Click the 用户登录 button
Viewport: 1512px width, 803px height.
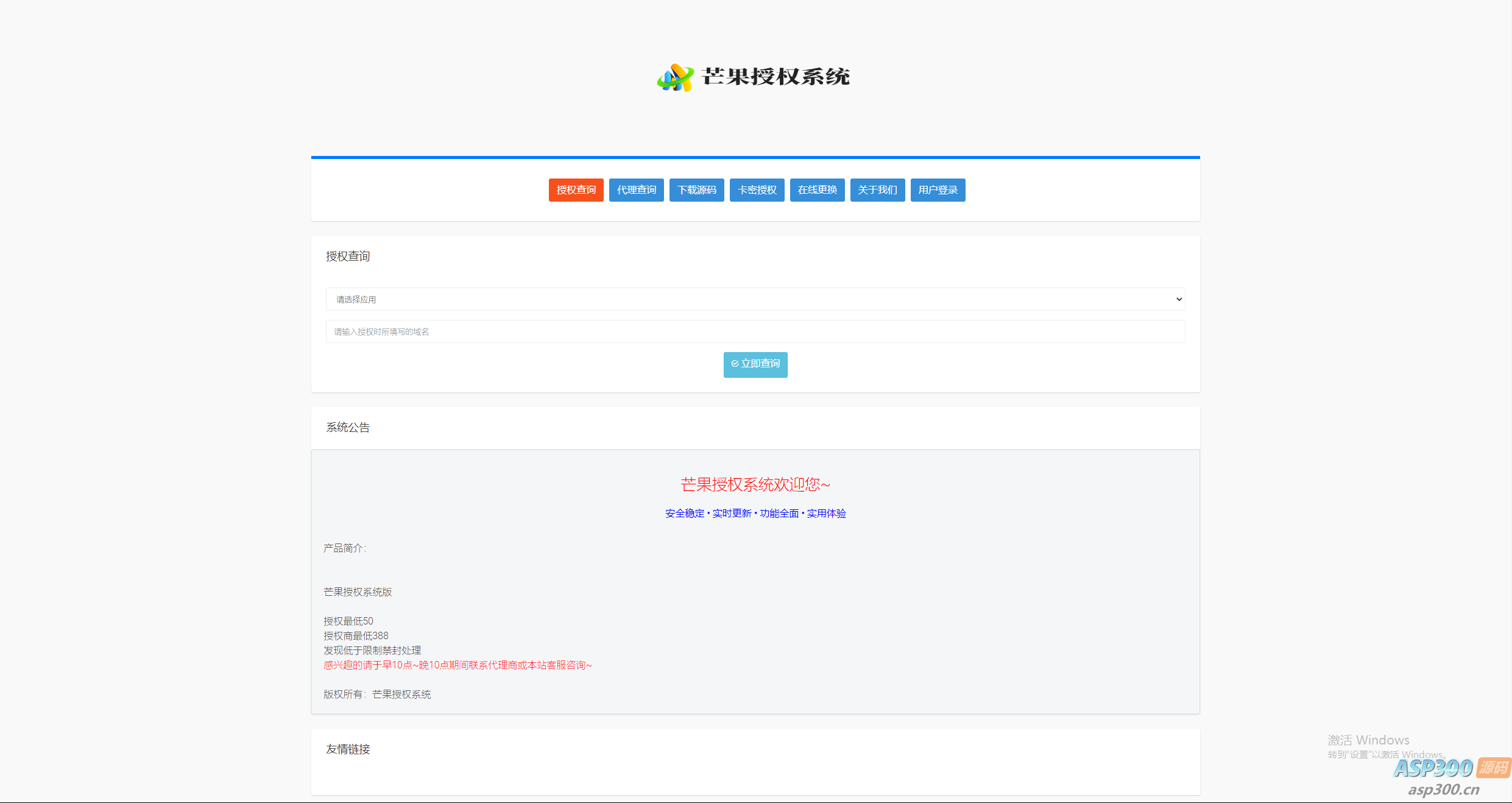click(x=938, y=189)
